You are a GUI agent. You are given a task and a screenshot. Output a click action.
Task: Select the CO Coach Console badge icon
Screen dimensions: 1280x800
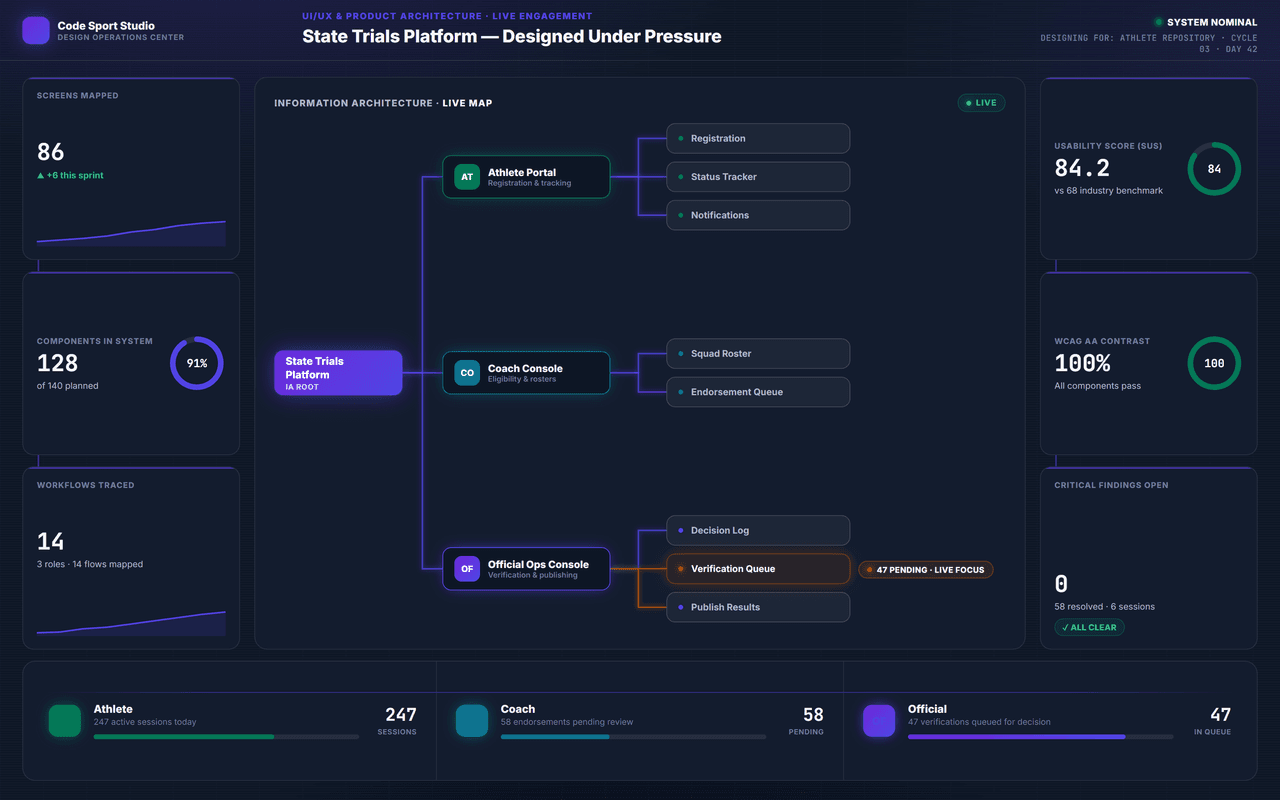(467, 373)
